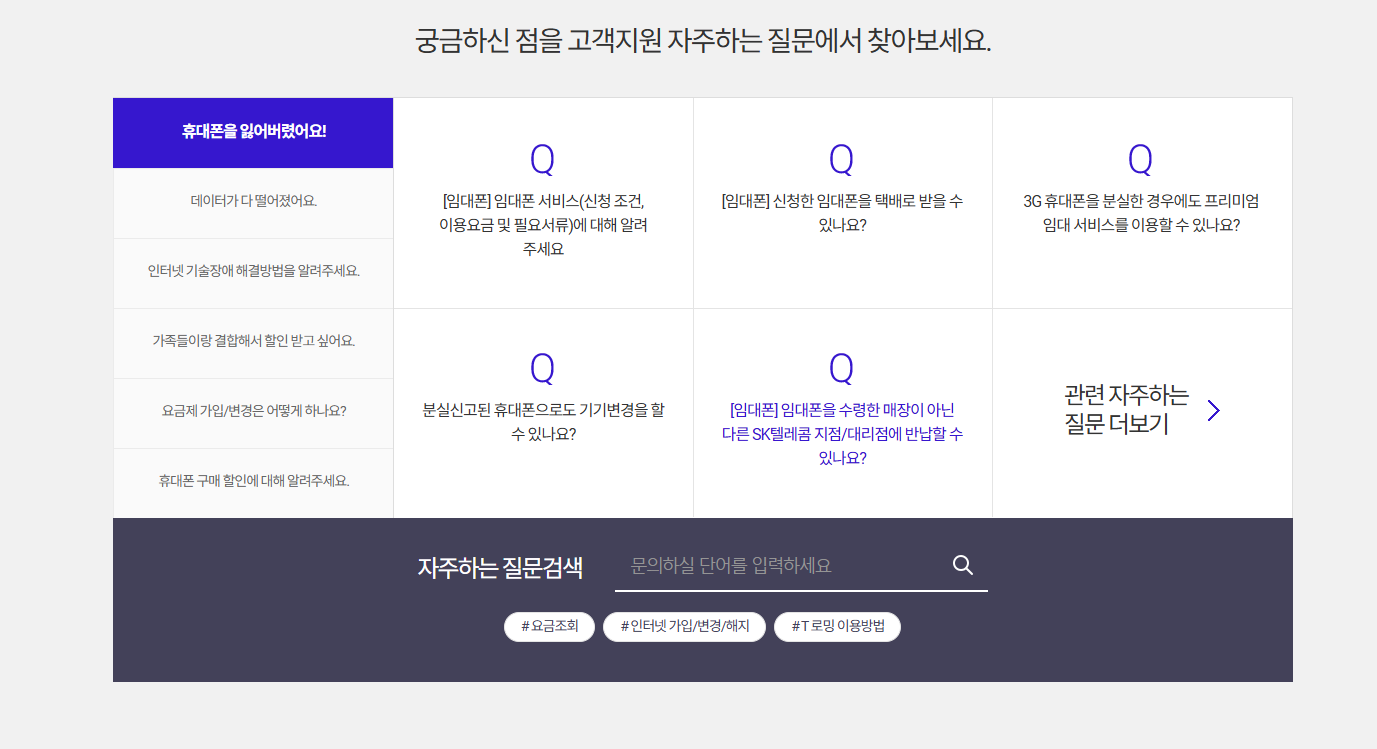This screenshot has width=1377, height=749.
Task: Click Q icon above 임대폰 서비스 question
Action: tap(542, 159)
